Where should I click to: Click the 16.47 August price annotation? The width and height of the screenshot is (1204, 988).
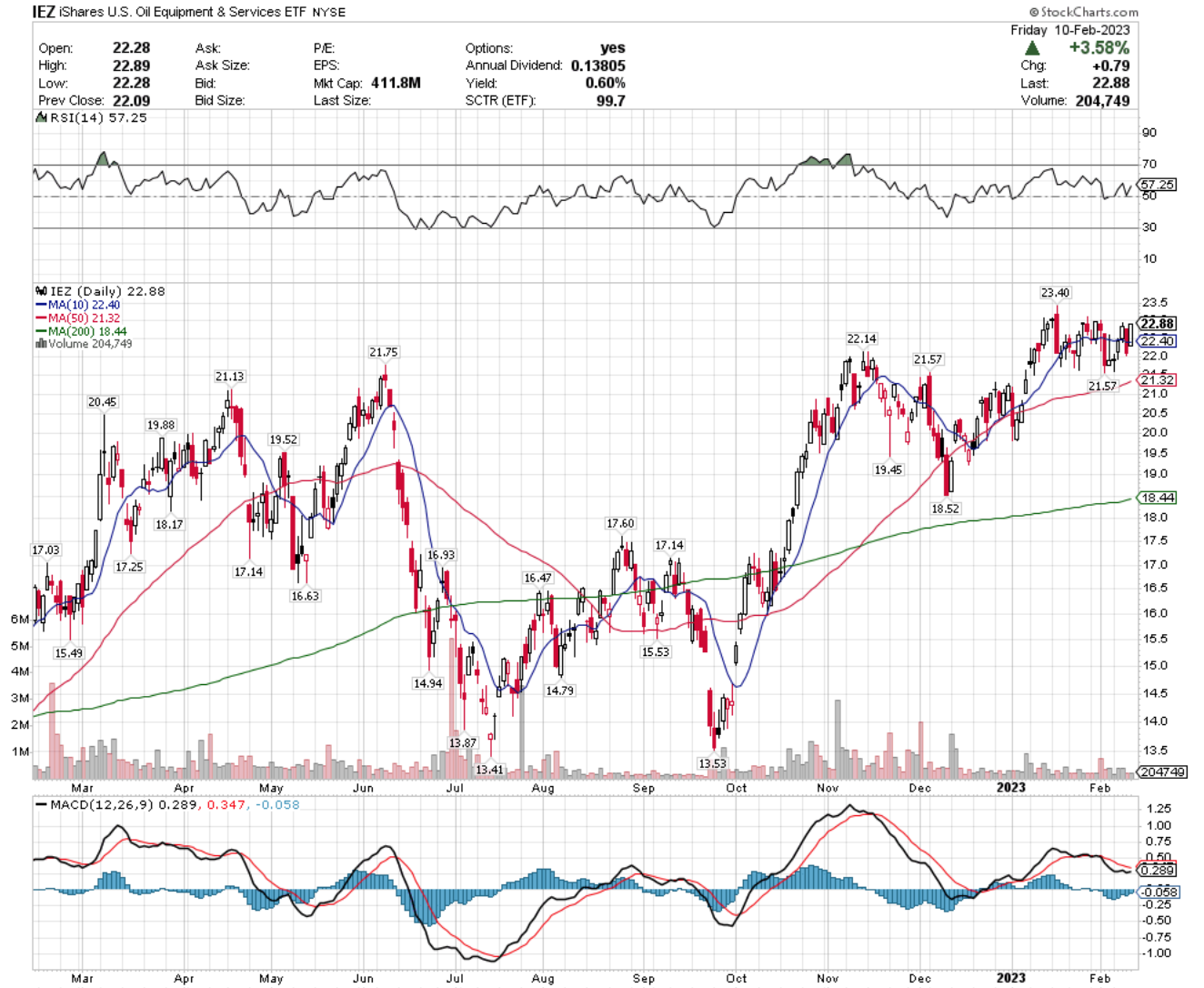tap(537, 578)
